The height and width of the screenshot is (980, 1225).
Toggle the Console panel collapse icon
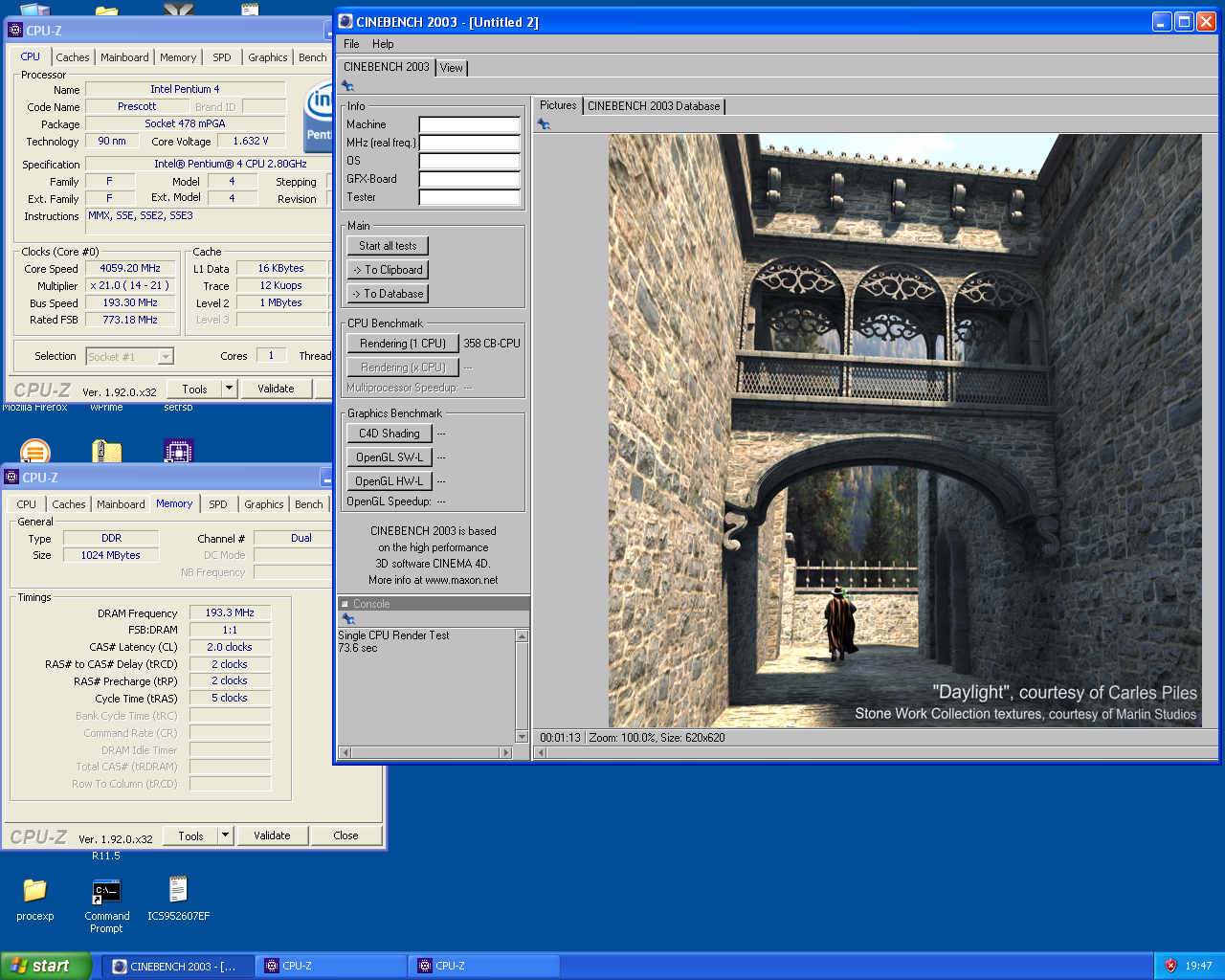(x=345, y=604)
